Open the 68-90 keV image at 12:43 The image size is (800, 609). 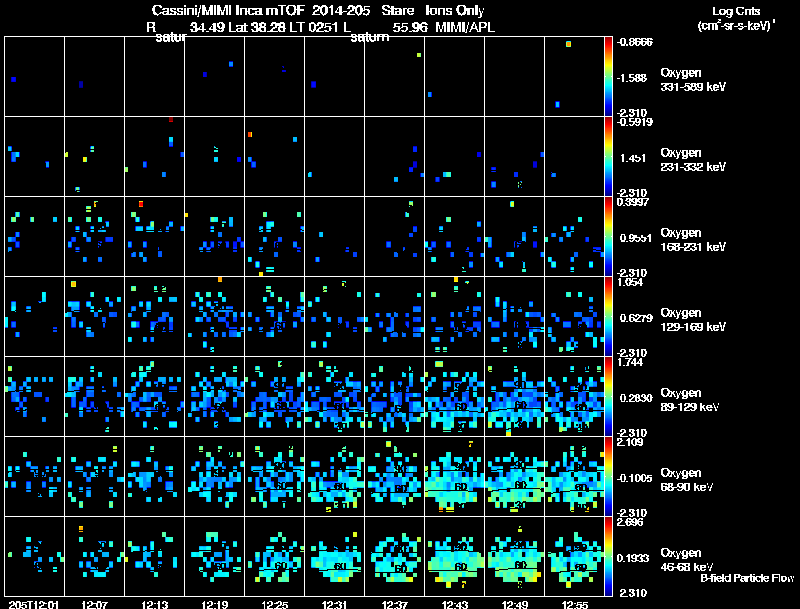pos(455,477)
